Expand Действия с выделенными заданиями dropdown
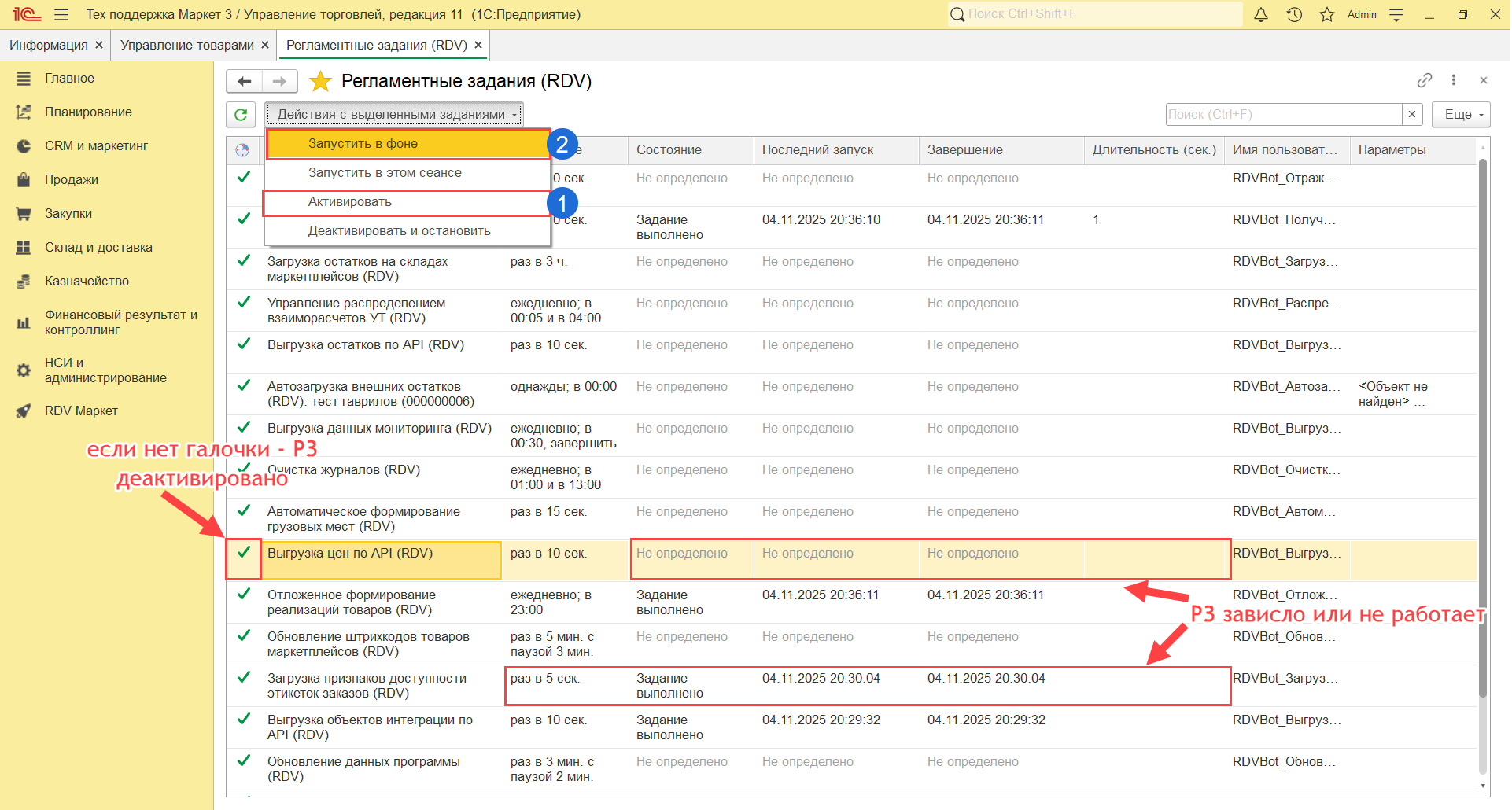This screenshot has height=810, width=1512. click(394, 115)
